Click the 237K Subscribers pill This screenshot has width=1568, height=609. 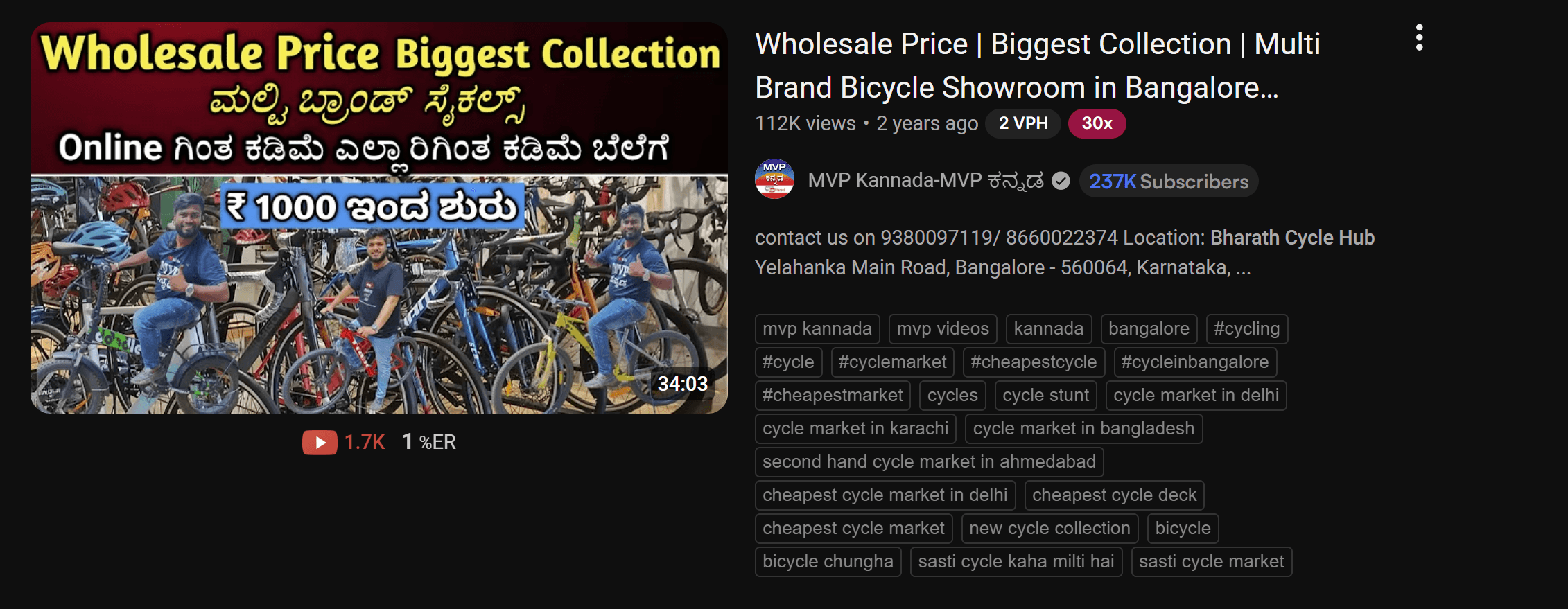coord(1169,182)
